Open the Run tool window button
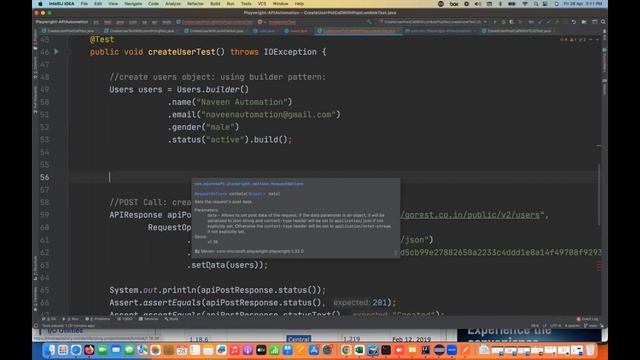The height and width of the screenshot is (360, 640). coord(71,319)
